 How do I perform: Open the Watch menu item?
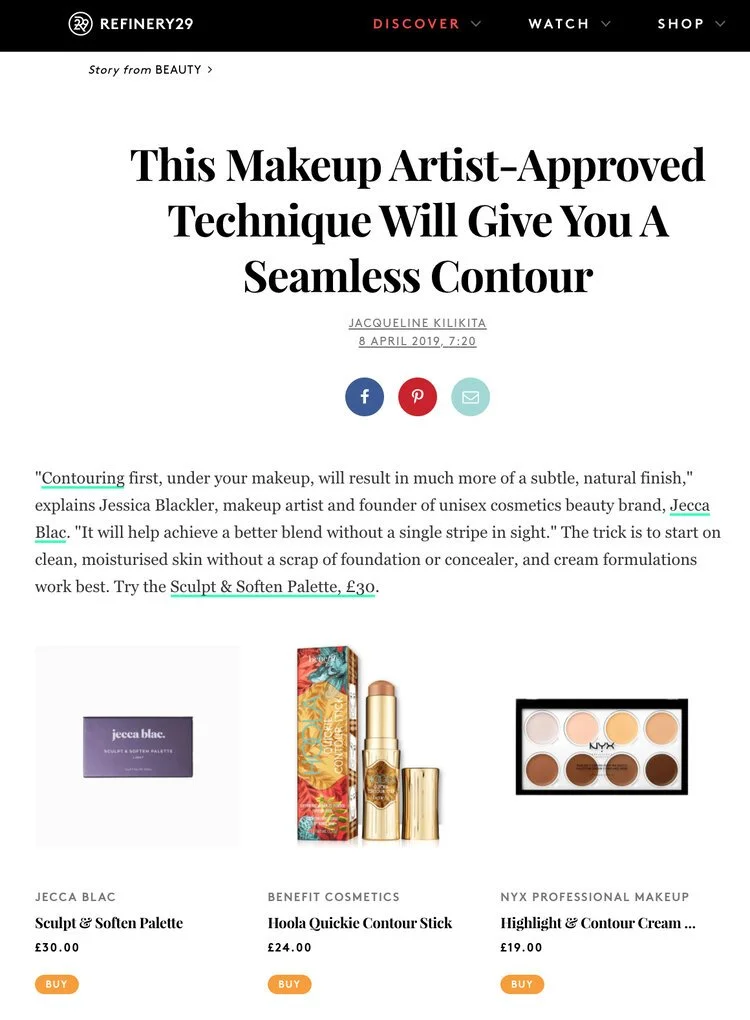click(559, 24)
